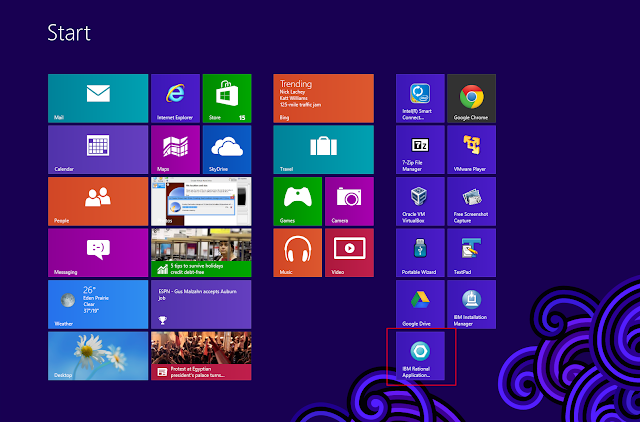
Task: Launch the Internet Explorer tile
Action: click(x=176, y=98)
